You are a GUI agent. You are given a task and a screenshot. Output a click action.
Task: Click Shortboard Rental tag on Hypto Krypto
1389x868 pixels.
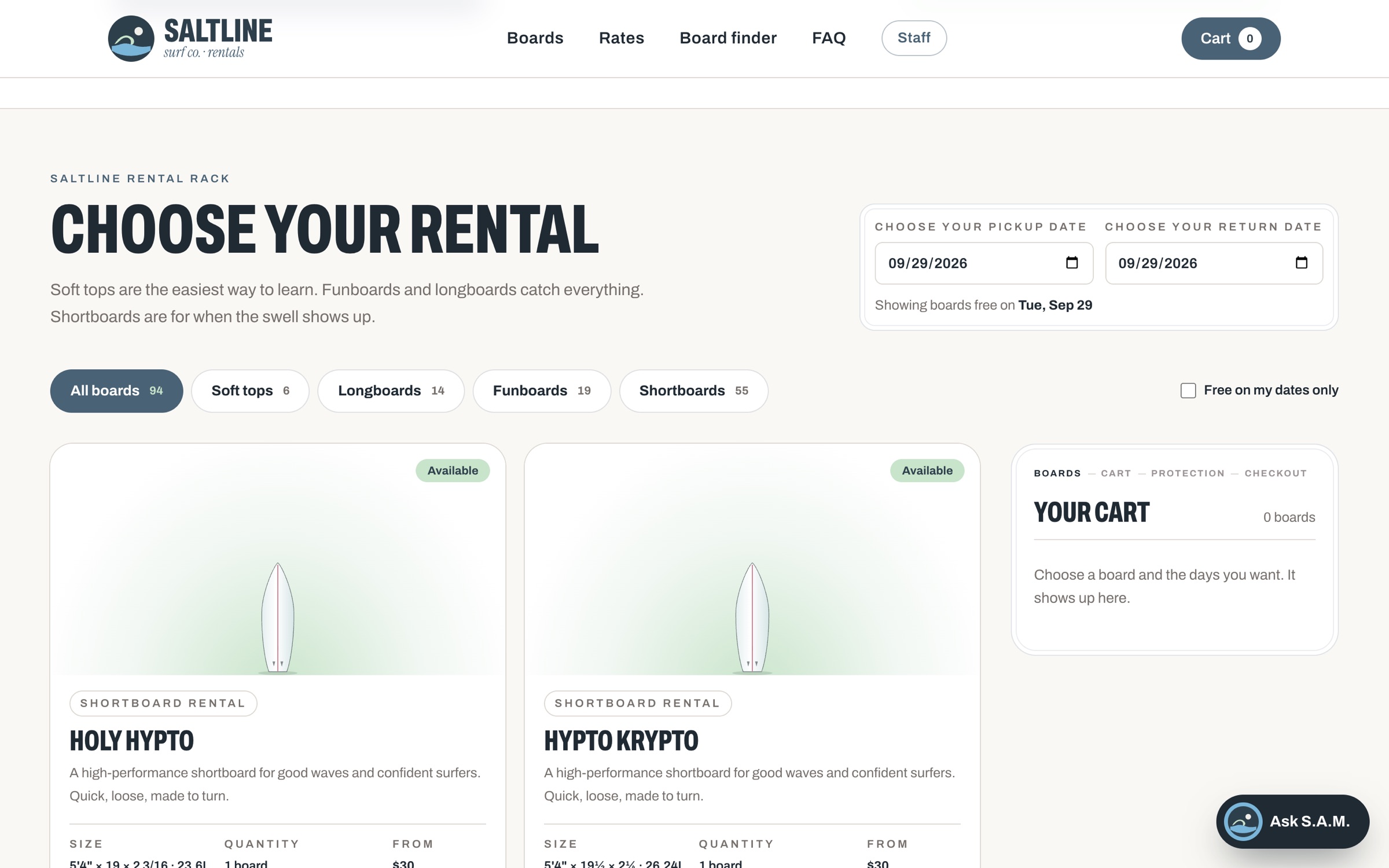(x=637, y=703)
